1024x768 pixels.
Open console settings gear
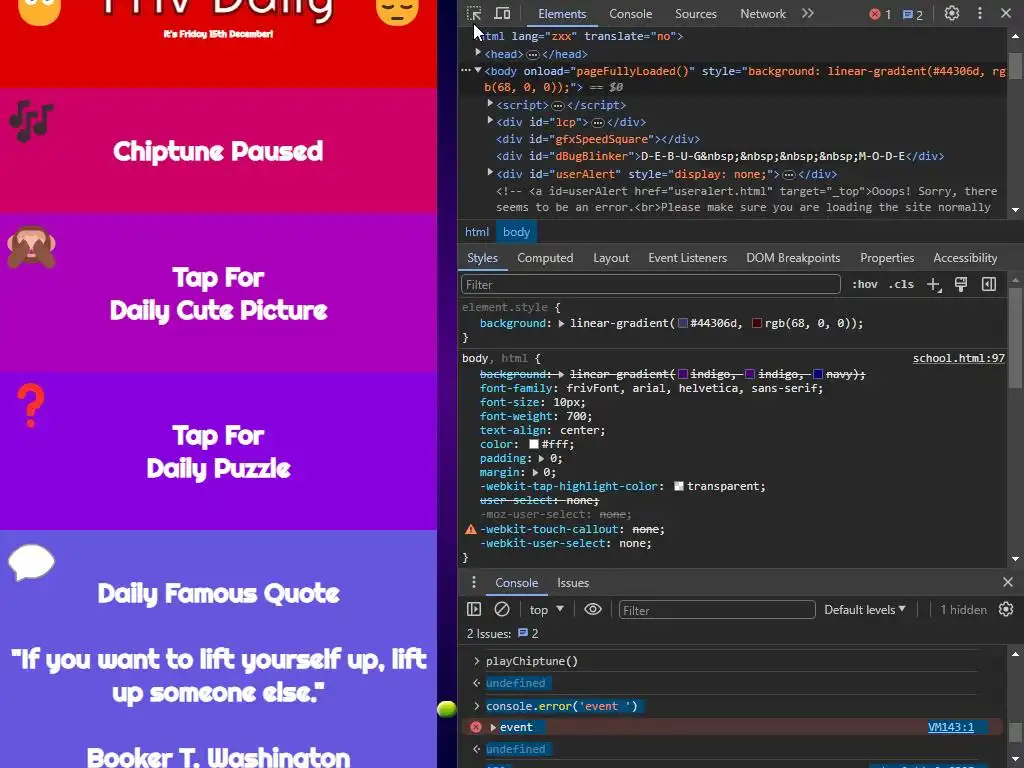(1006, 609)
